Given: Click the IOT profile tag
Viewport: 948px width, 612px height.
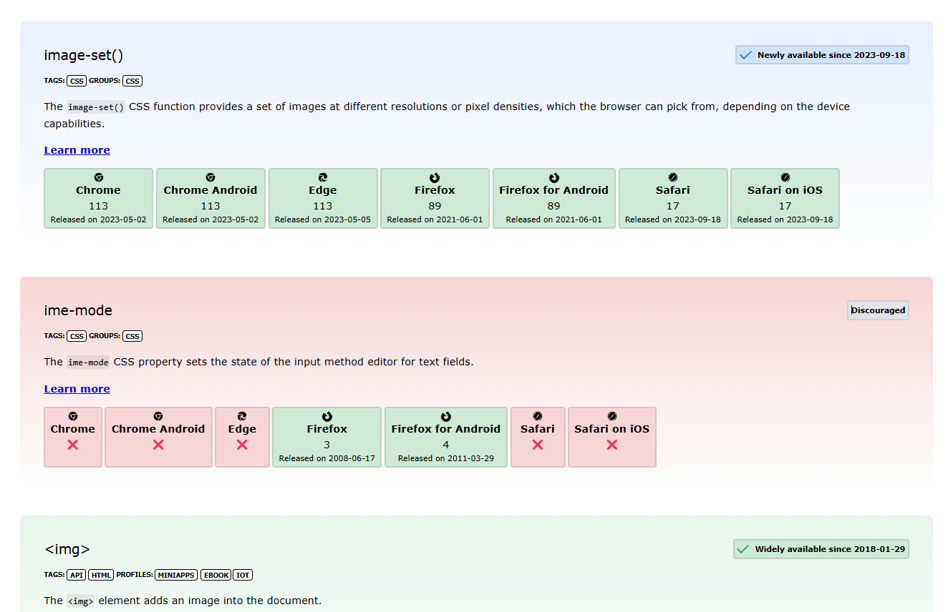Looking at the screenshot, I should 243,575.
